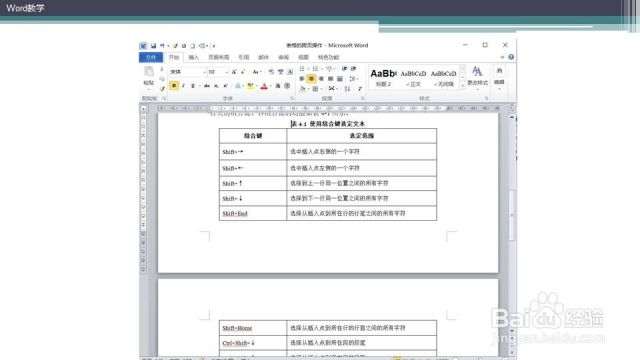Image resolution: width=640 pixels, height=360 pixels.
Task: Open the font color dropdown arrow
Action: pos(271,86)
